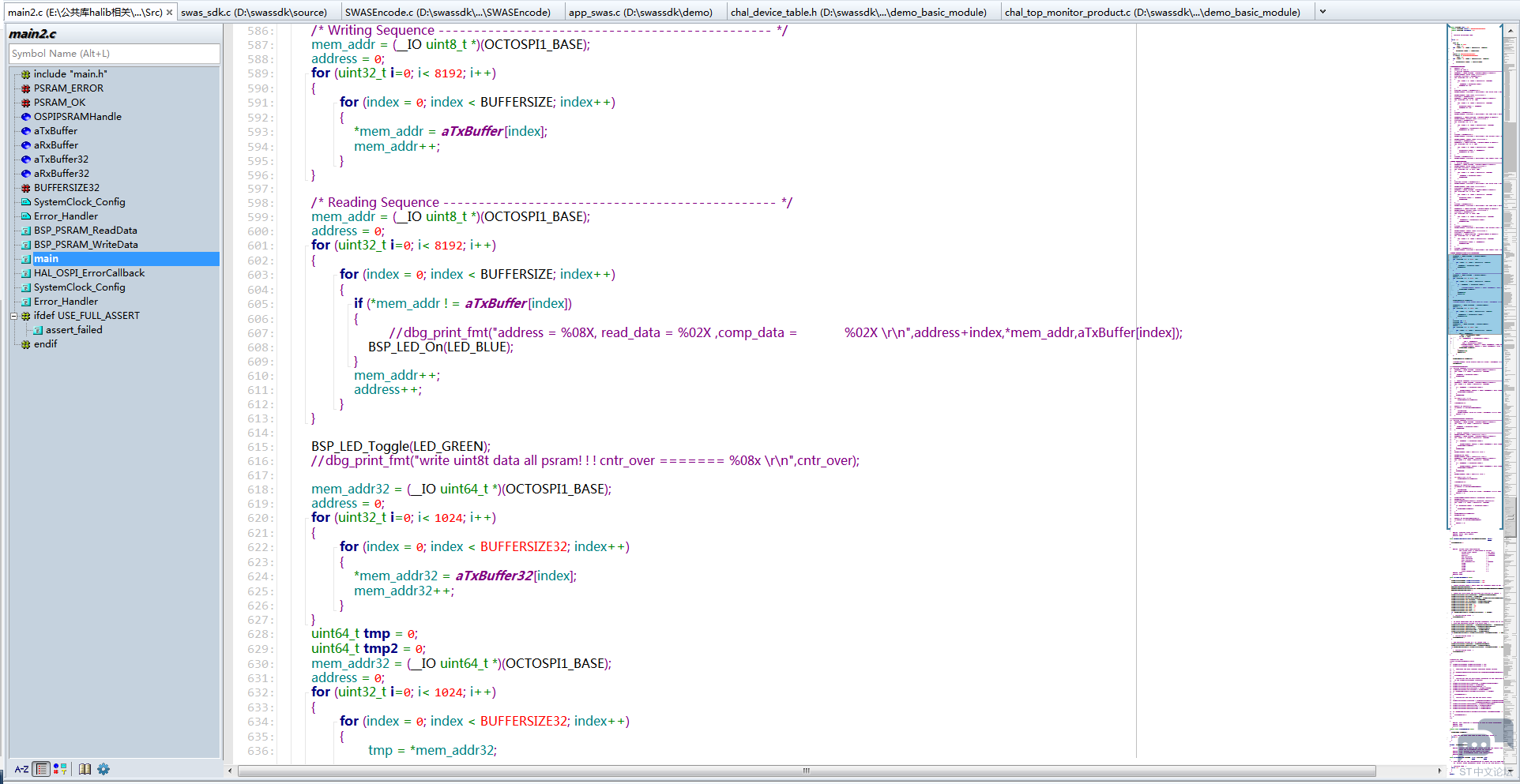Click the open book reference icon
The height and width of the screenshot is (784, 1520).
tap(85, 769)
